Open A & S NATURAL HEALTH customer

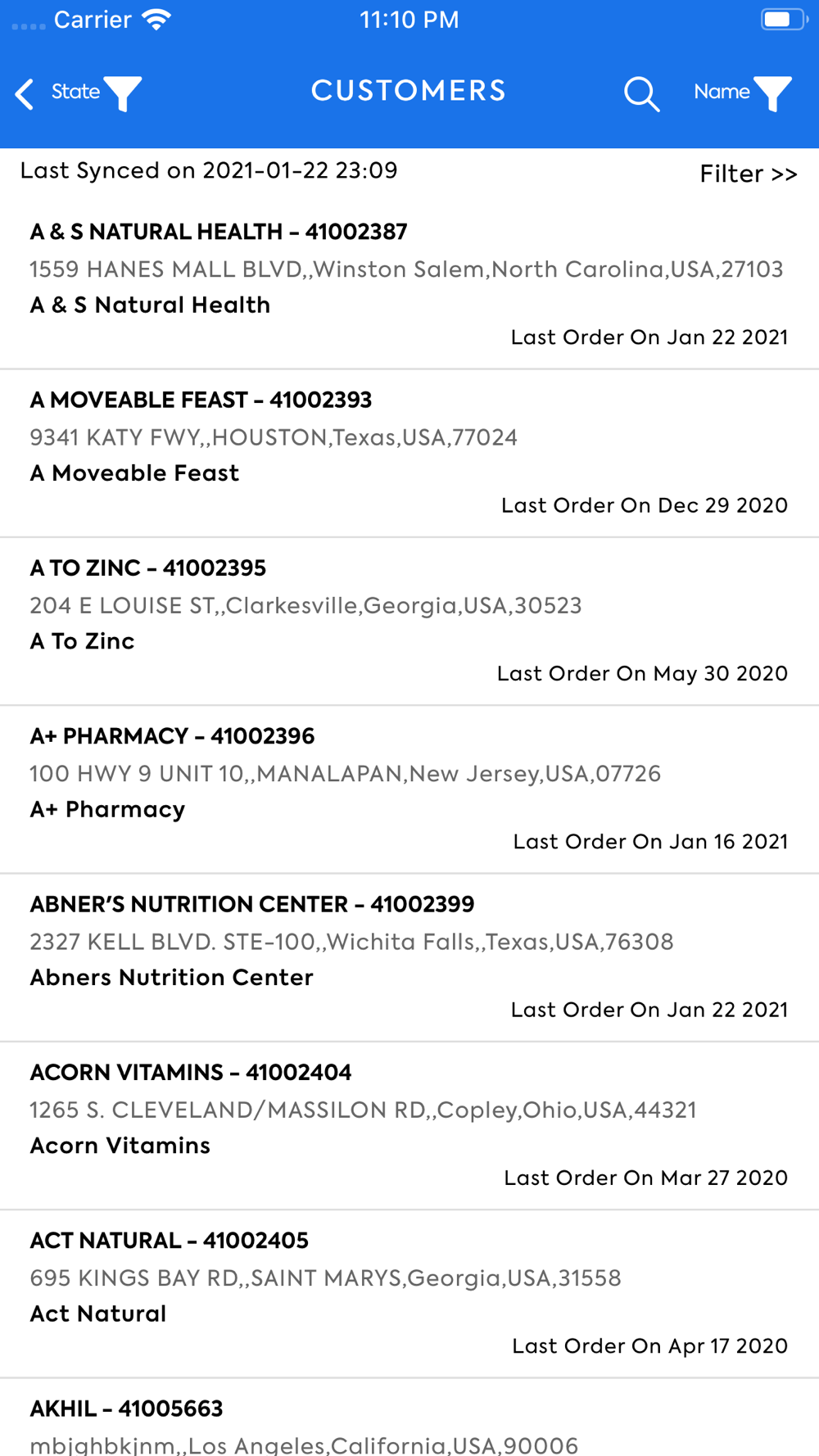pos(409,284)
